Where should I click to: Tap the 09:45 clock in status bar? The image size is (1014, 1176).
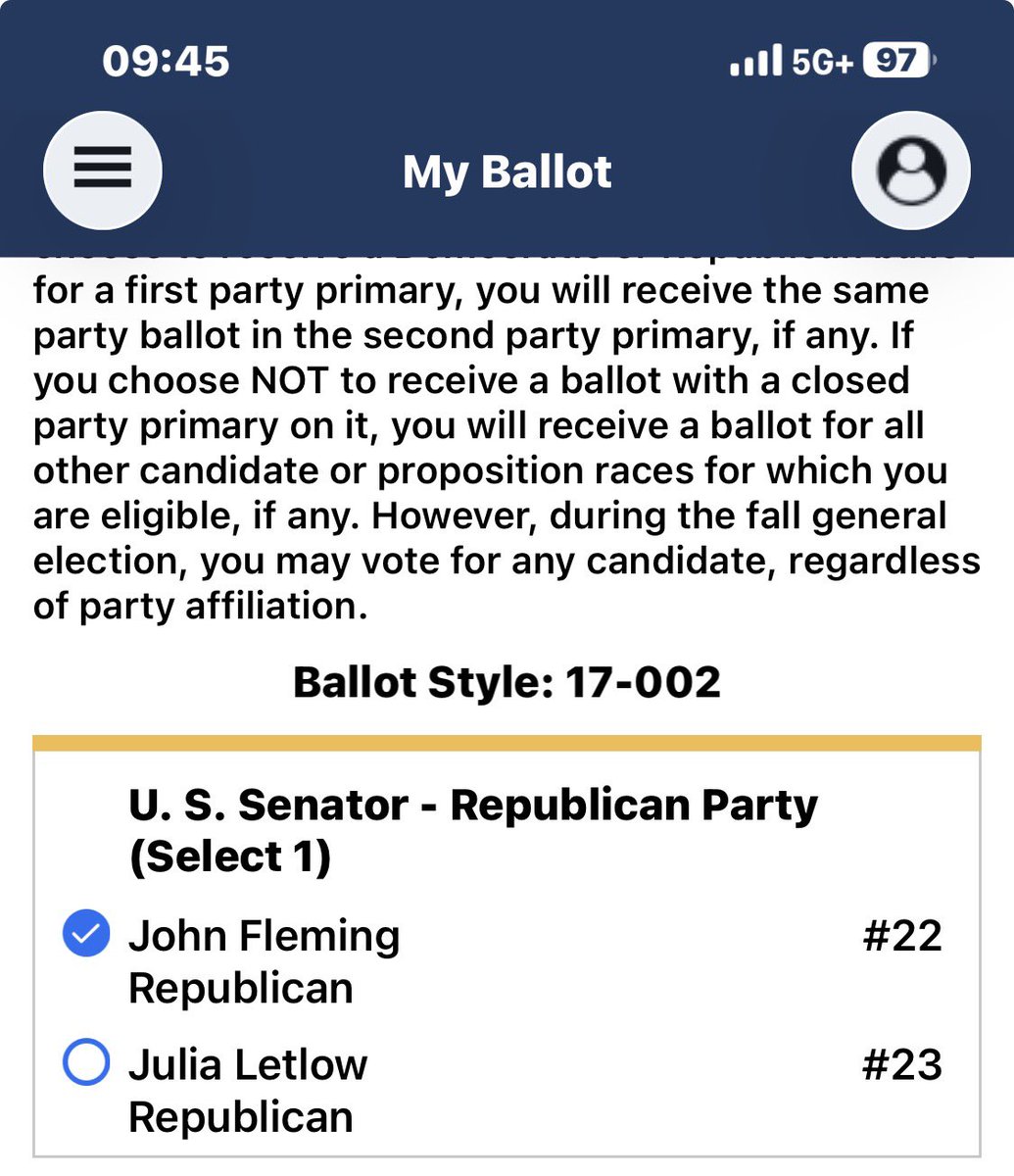[166, 62]
